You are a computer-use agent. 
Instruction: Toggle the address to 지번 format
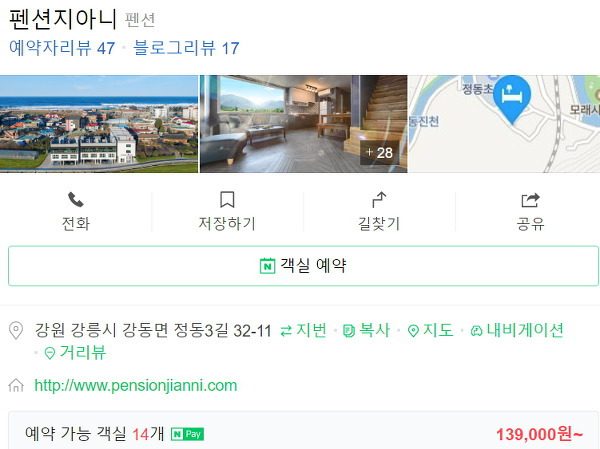pos(303,330)
